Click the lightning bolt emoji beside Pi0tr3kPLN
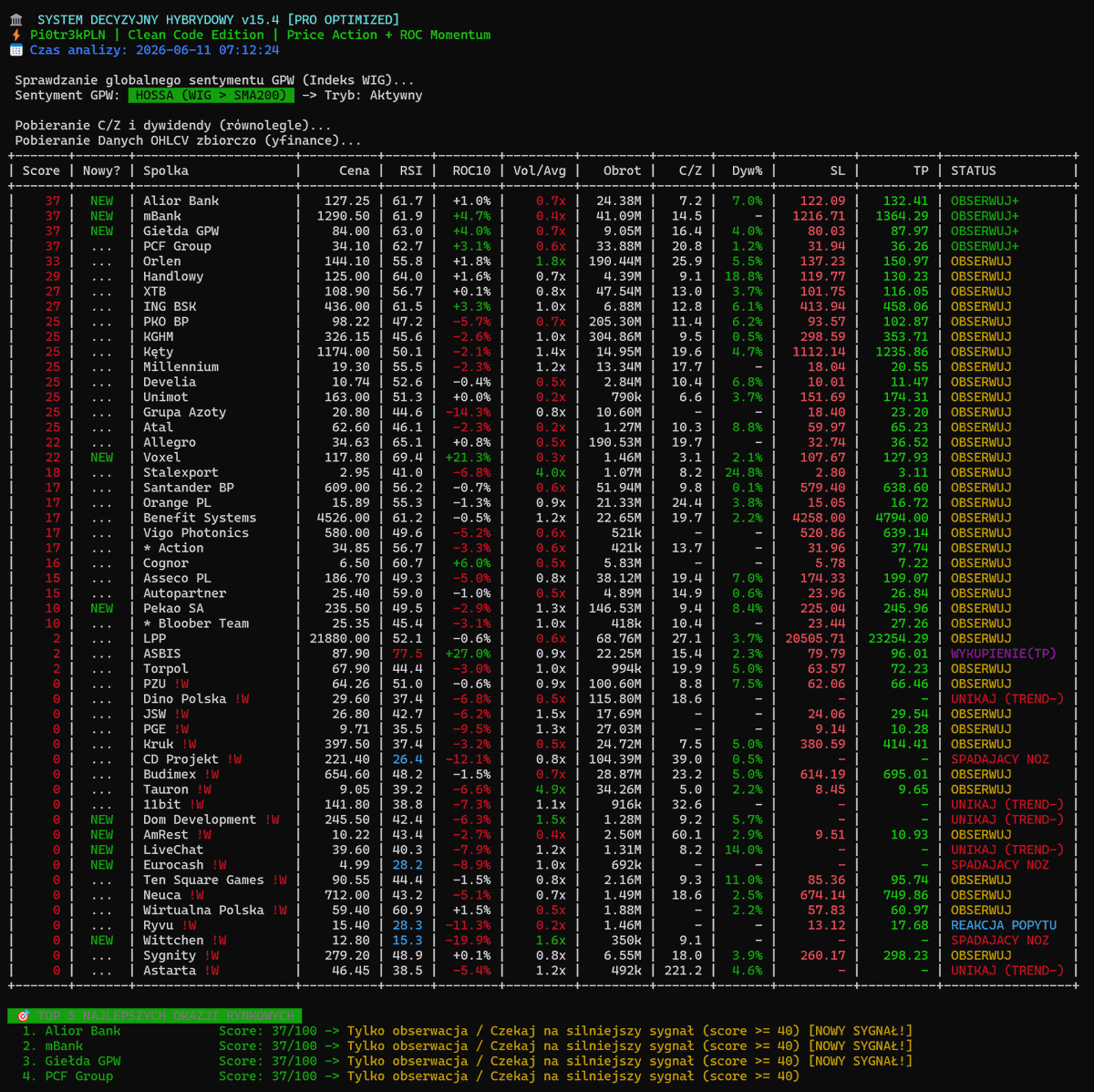The image size is (1094, 1092). point(15,35)
